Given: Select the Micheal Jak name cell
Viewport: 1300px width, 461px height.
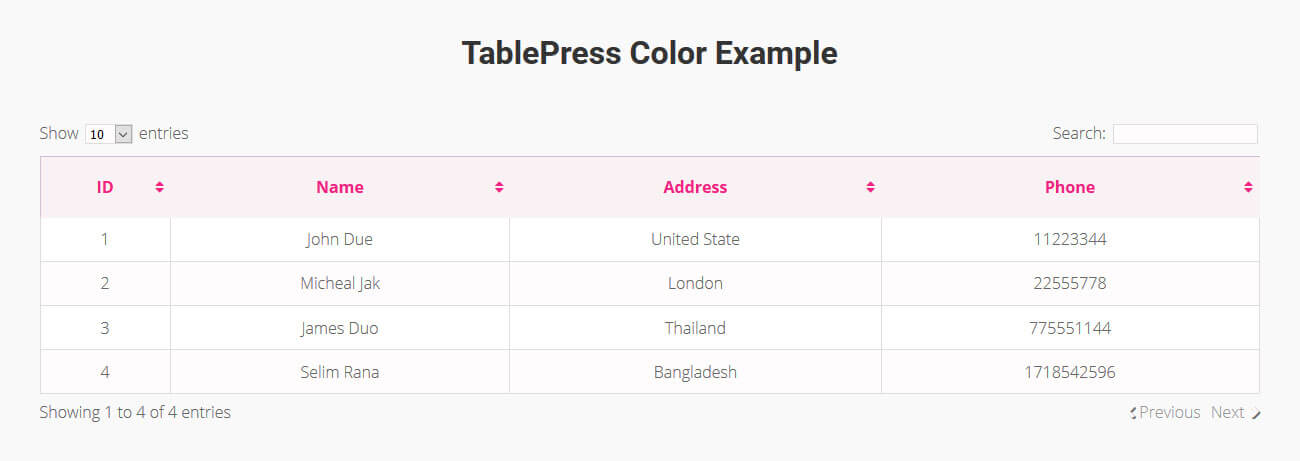Looking at the screenshot, I should pyautogui.click(x=340, y=284).
